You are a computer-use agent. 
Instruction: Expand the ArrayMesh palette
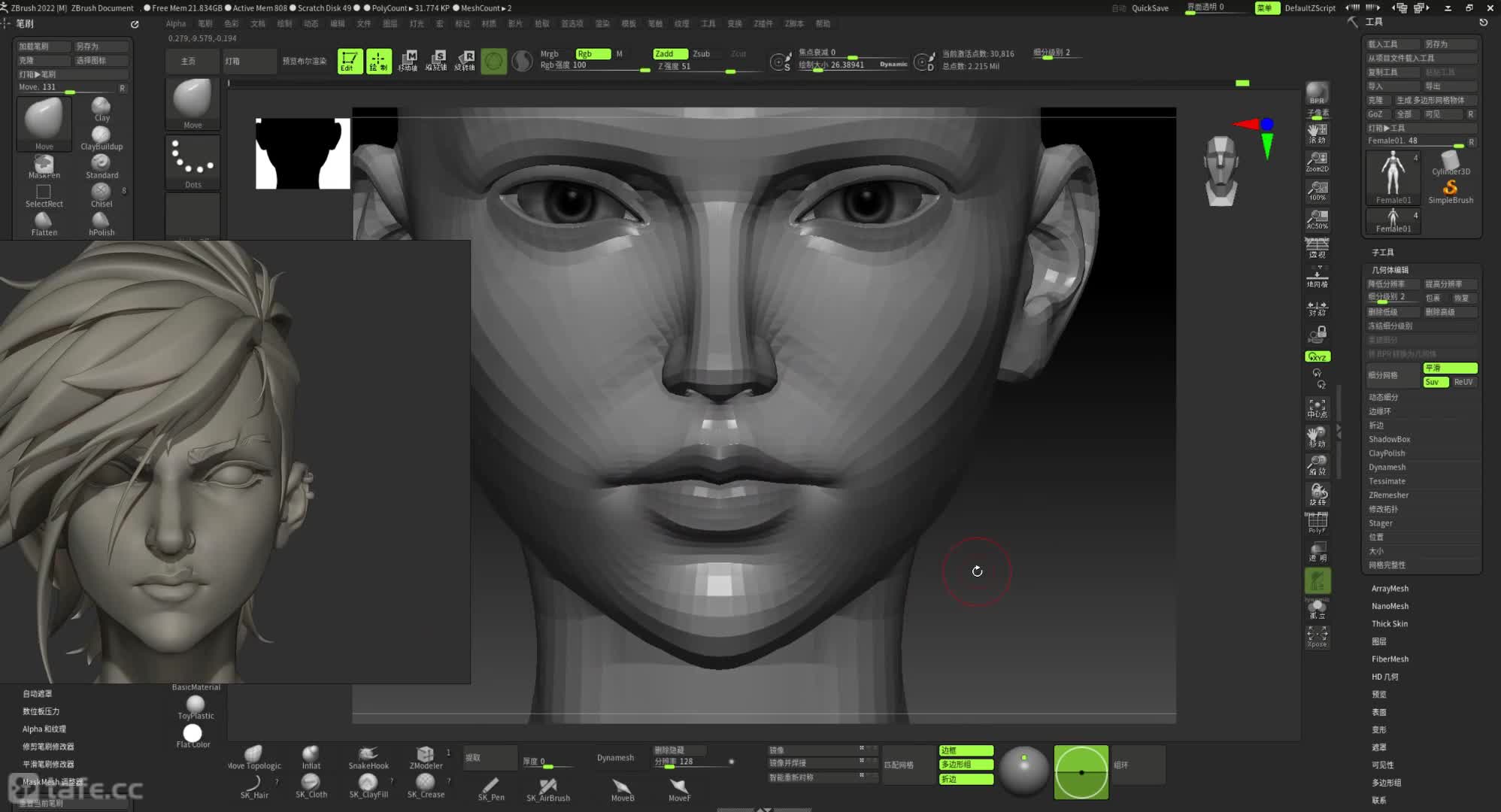click(1390, 589)
